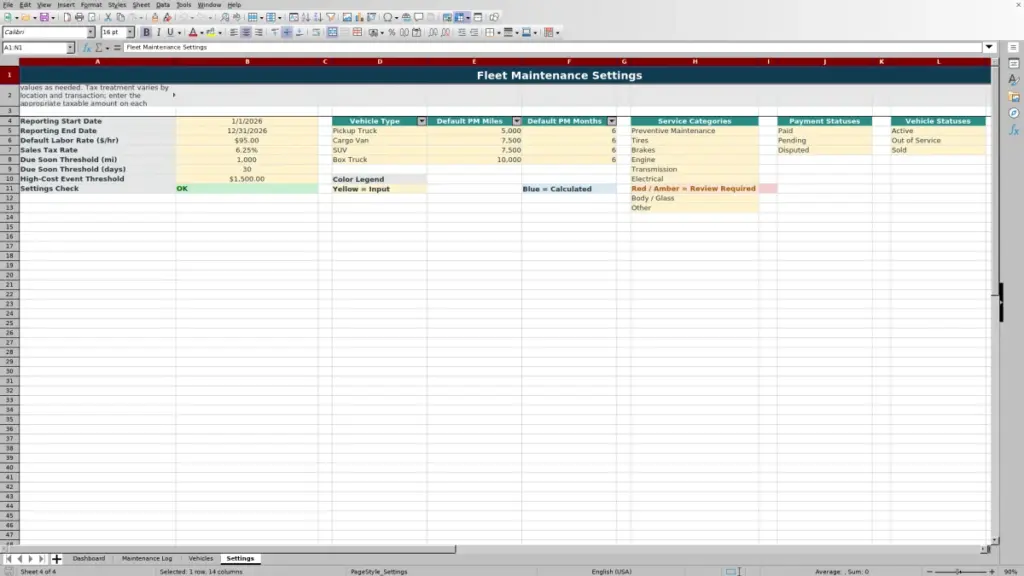Switch to the Maintenance Log sheet tab
Viewport: 1024px width, 576px height.
147,558
